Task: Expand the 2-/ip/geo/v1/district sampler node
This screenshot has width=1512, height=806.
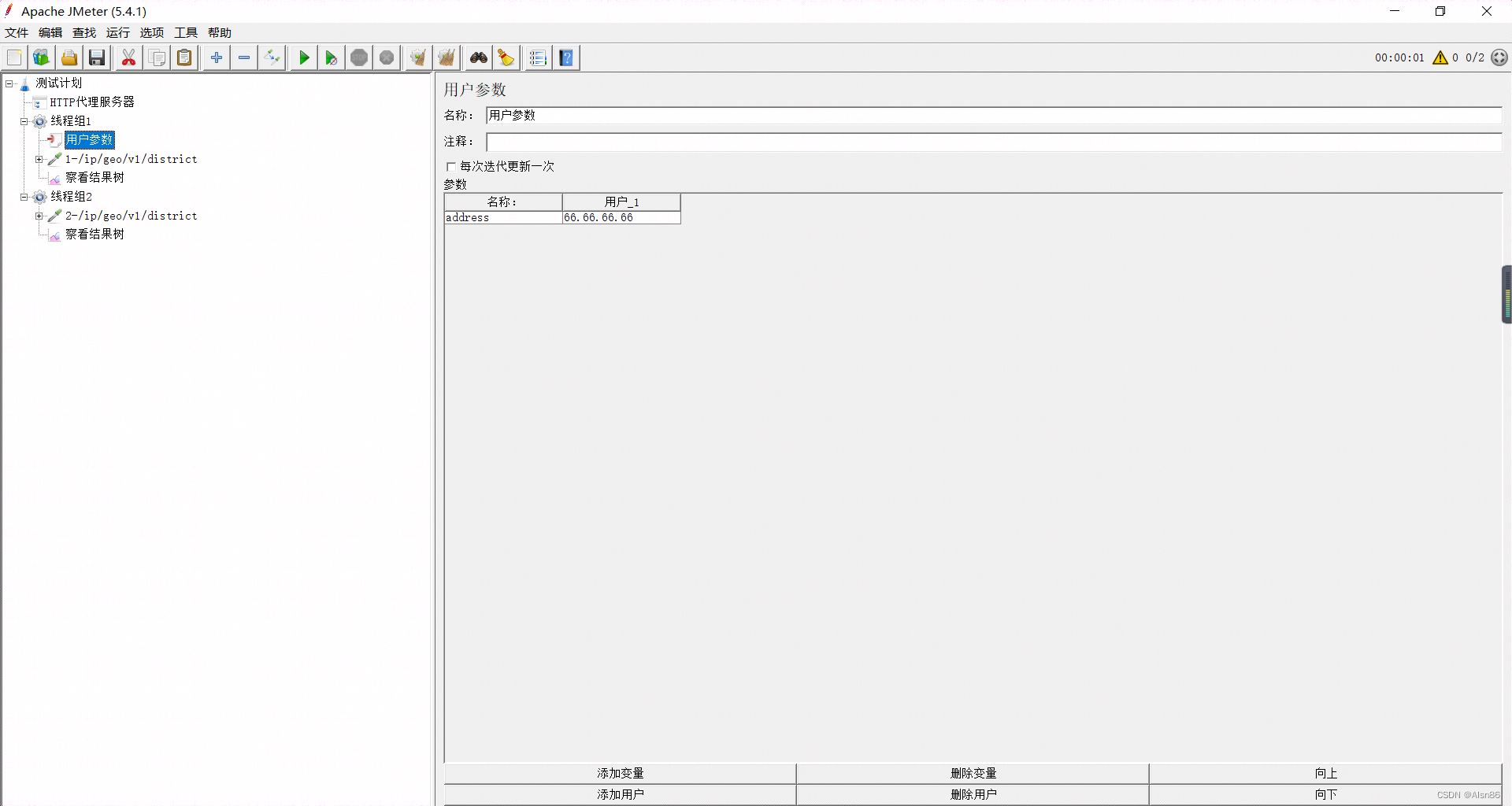Action: 39,216
